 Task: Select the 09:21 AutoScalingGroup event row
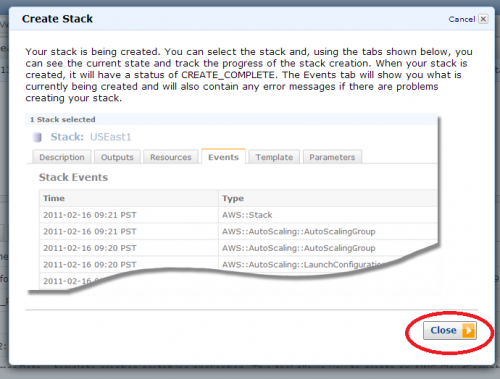coord(238,231)
